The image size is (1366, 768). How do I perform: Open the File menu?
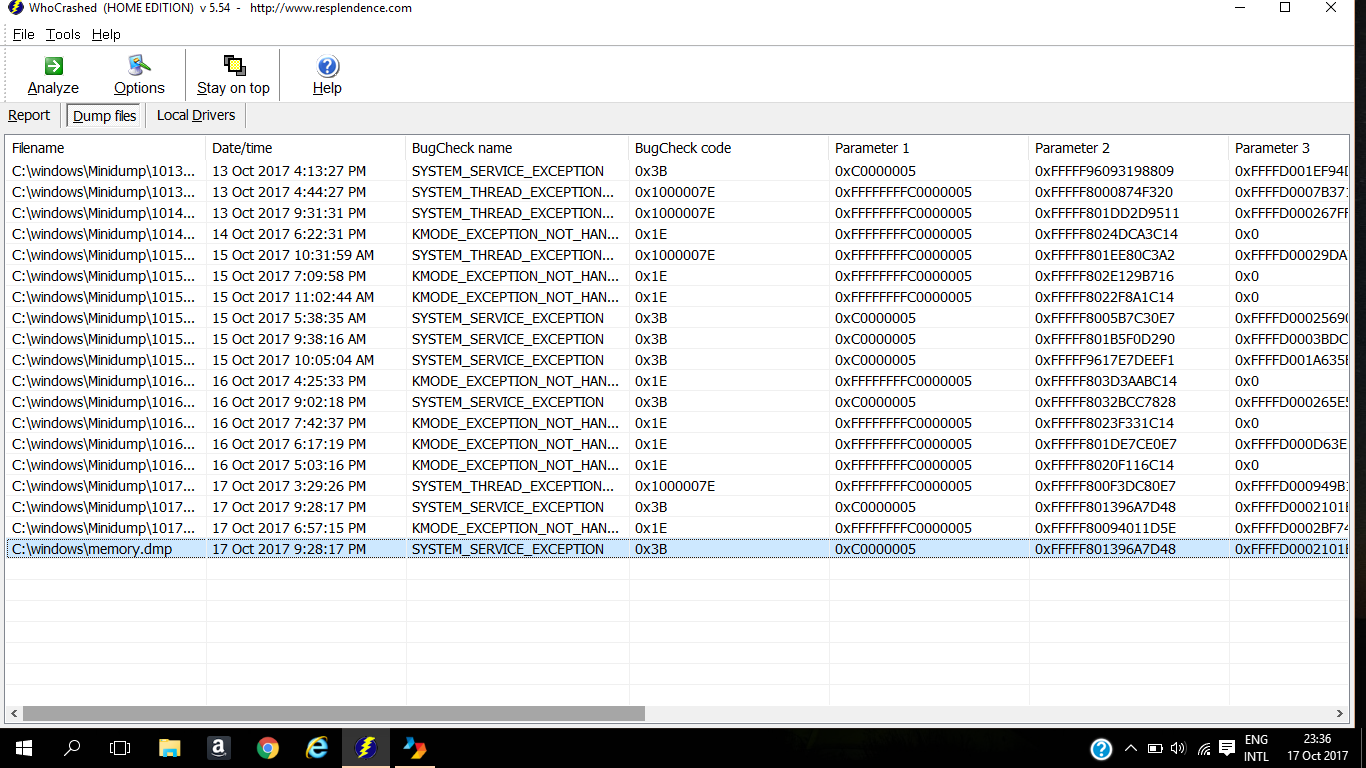[x=23, y=34]
